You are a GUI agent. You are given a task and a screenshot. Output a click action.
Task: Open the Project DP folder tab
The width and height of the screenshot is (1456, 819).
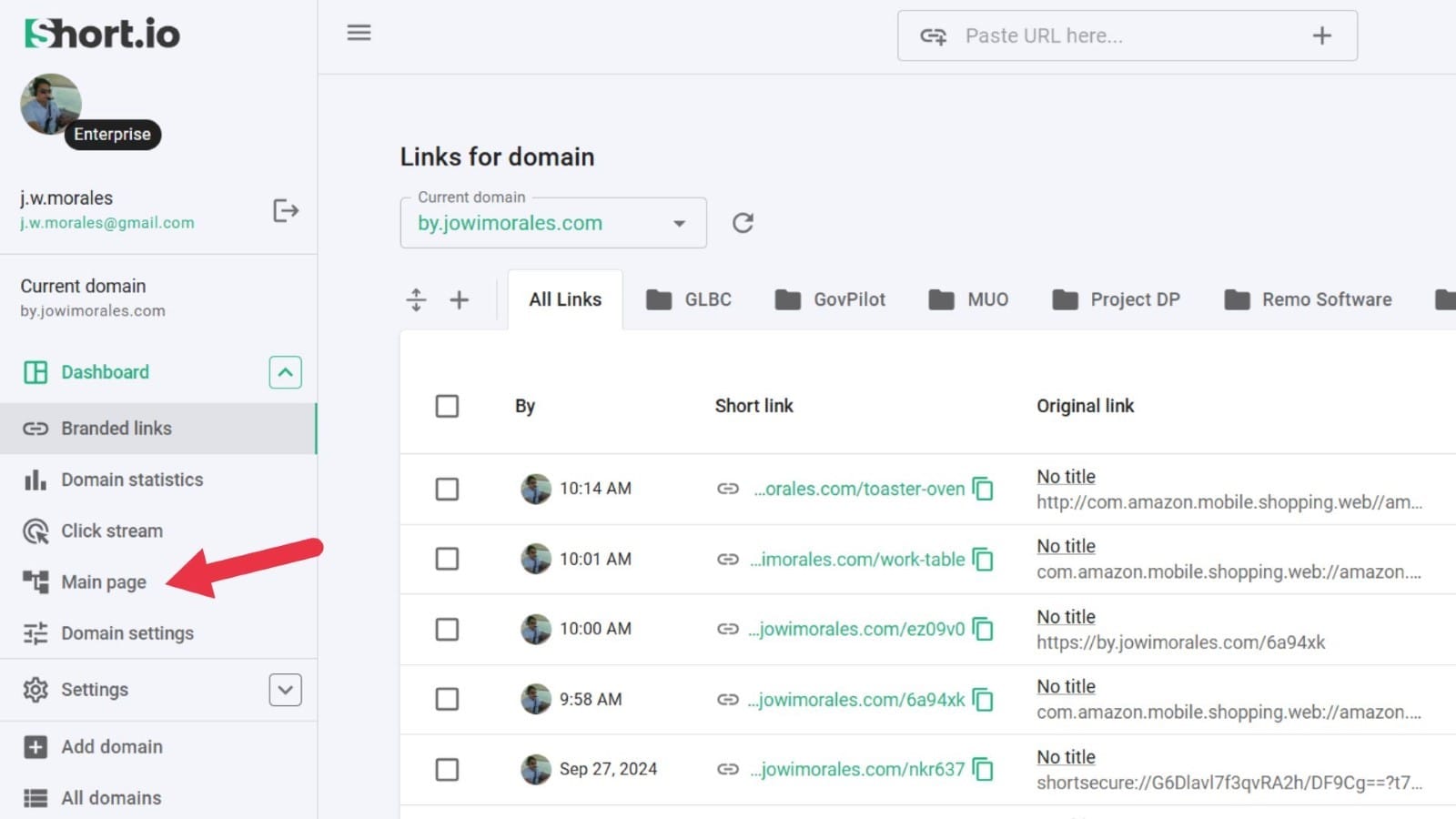[x=1117, y=299]
